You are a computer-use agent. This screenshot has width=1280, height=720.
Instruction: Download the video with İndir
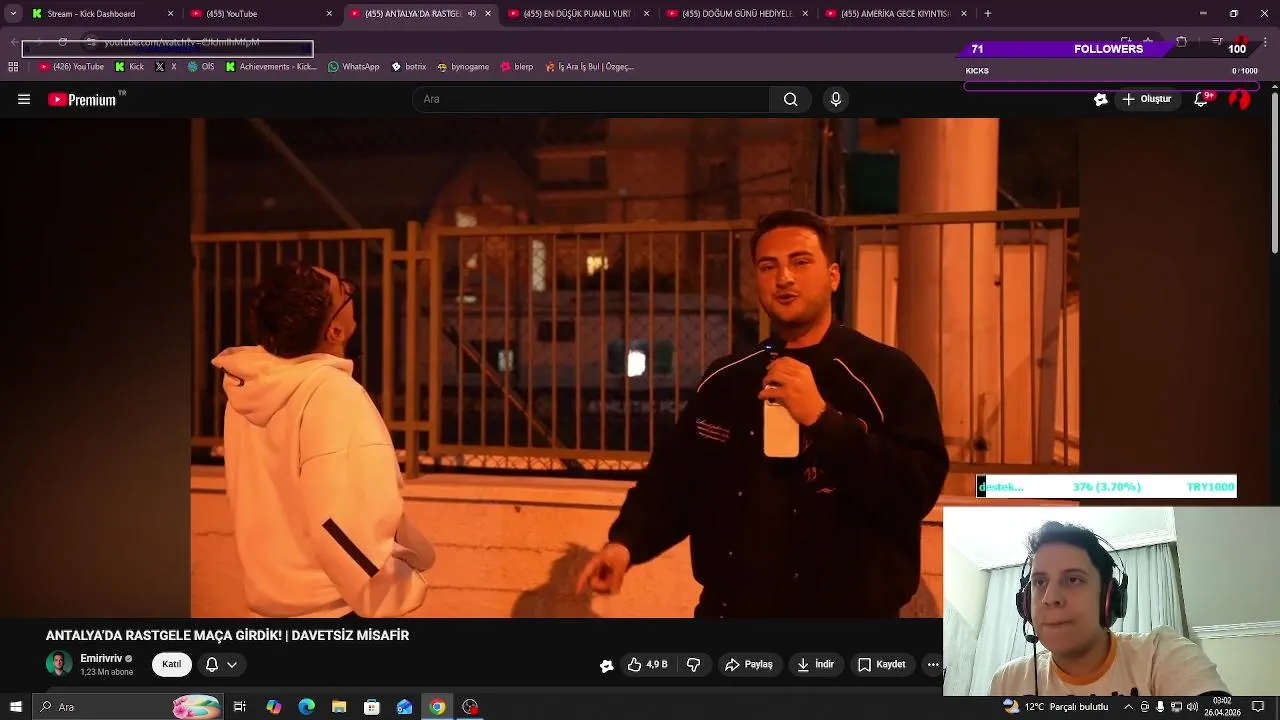815,665
